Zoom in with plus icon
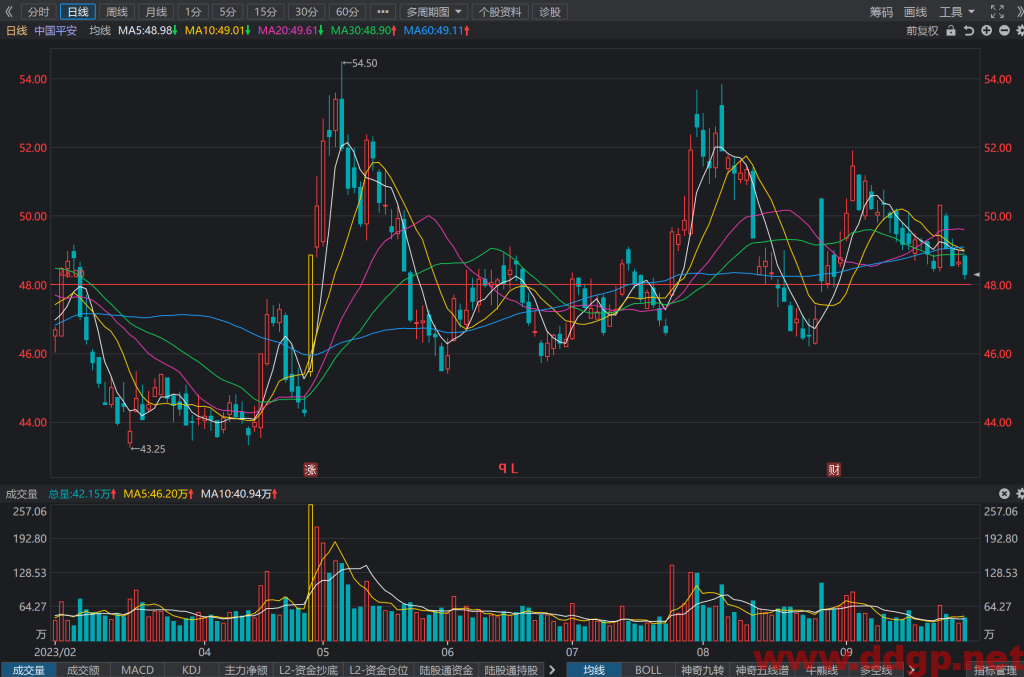The height and width of the screenshot is (677, 1024). (x=986, y=31)
